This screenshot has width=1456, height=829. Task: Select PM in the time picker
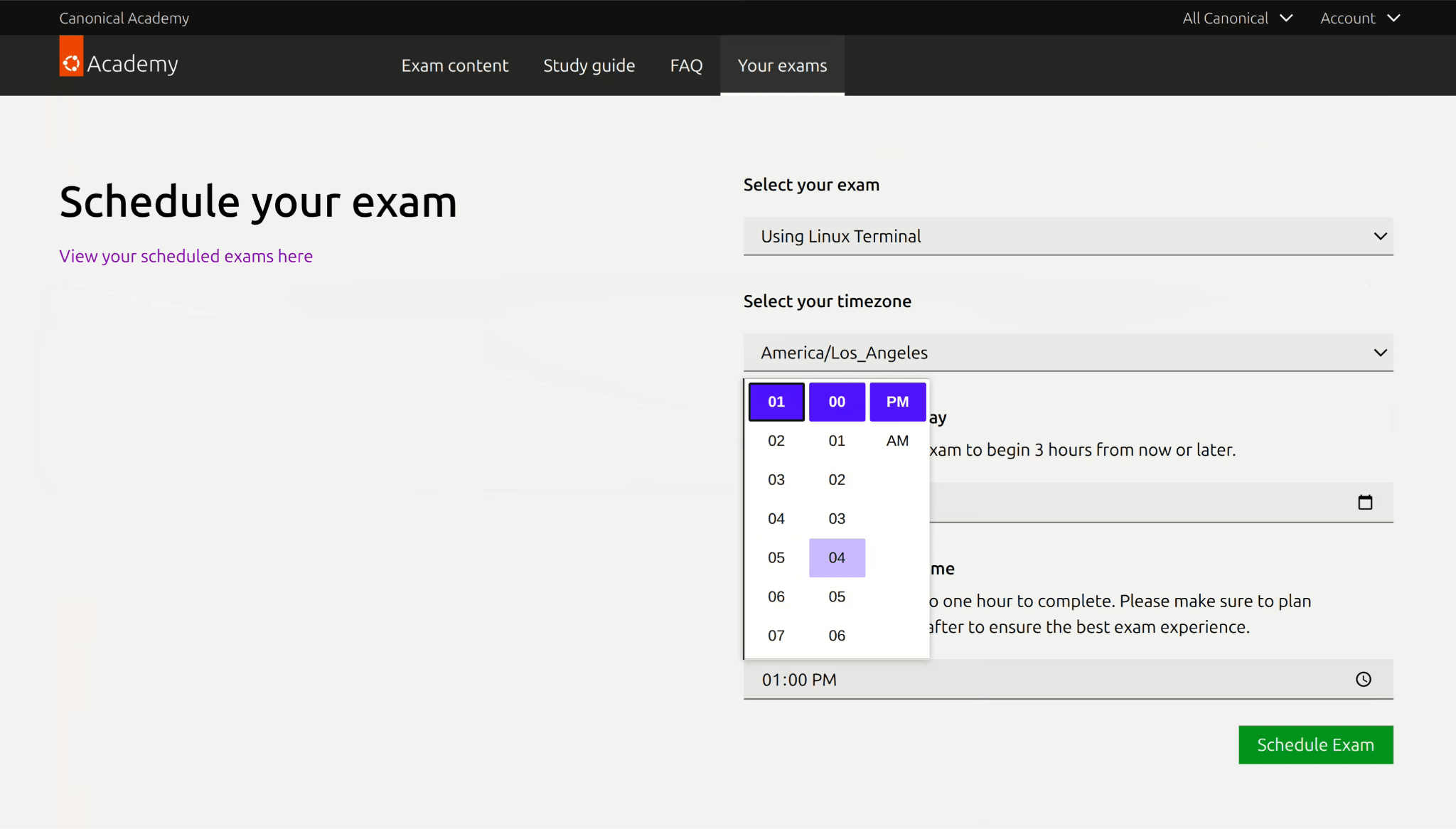click(x=896, y=401)
